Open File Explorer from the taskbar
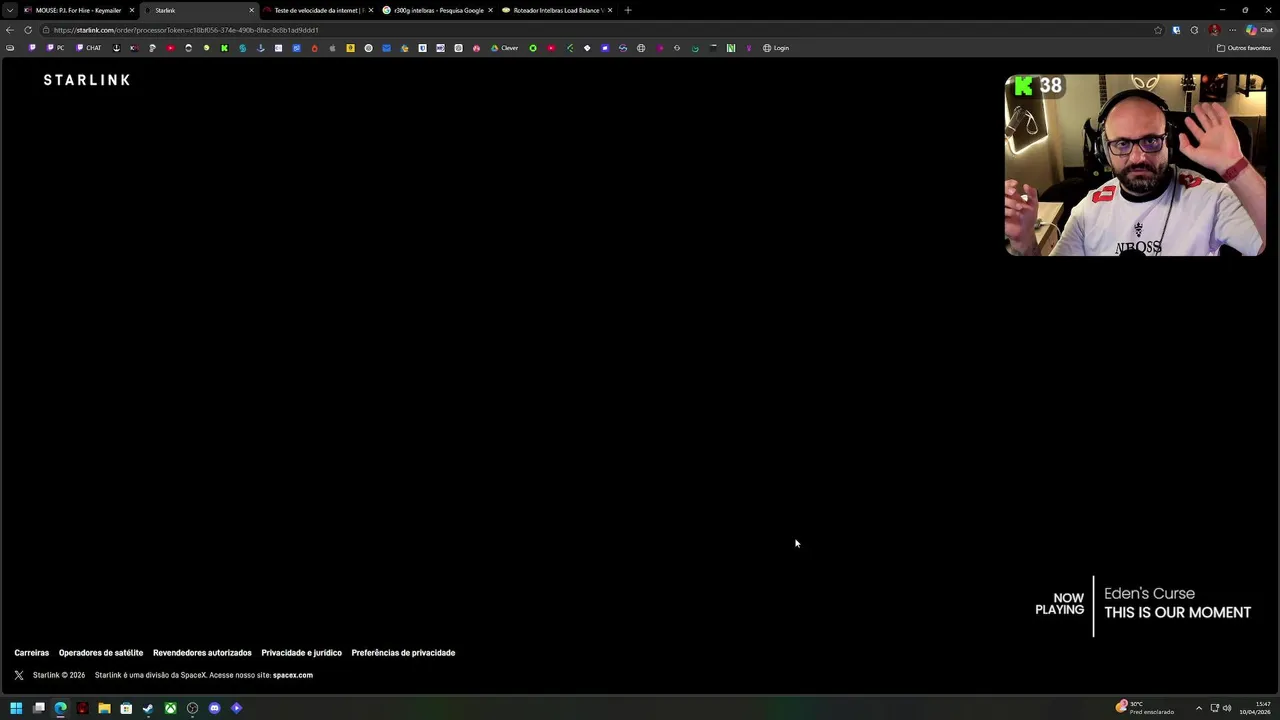This screenshot has width=1280, height=720. pos(104,708)
